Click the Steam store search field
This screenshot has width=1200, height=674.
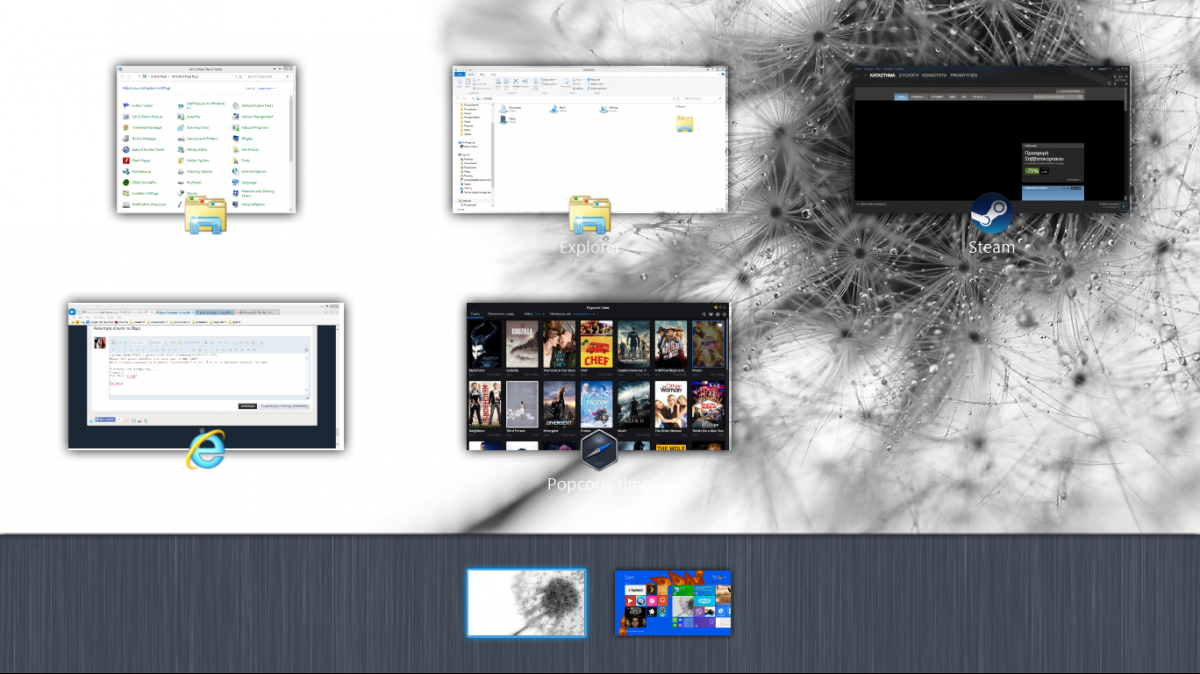tap(1061, 97)
